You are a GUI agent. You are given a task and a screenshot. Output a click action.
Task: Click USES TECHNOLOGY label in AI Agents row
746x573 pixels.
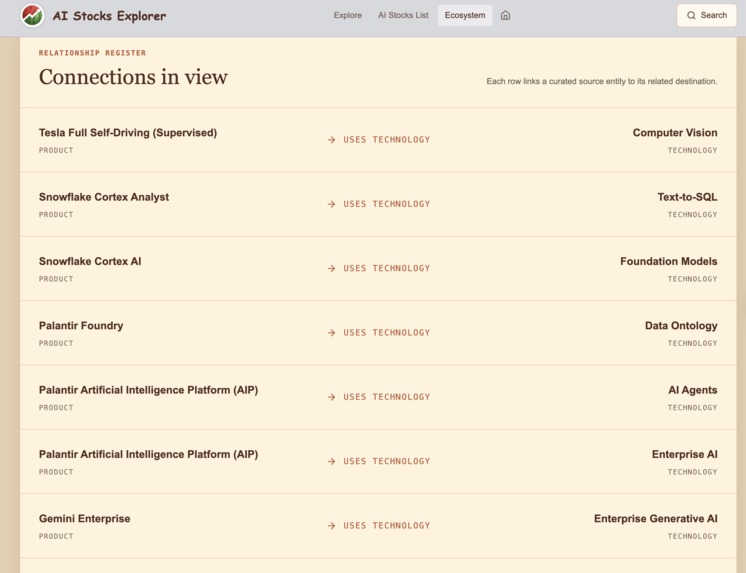(386, 396)
